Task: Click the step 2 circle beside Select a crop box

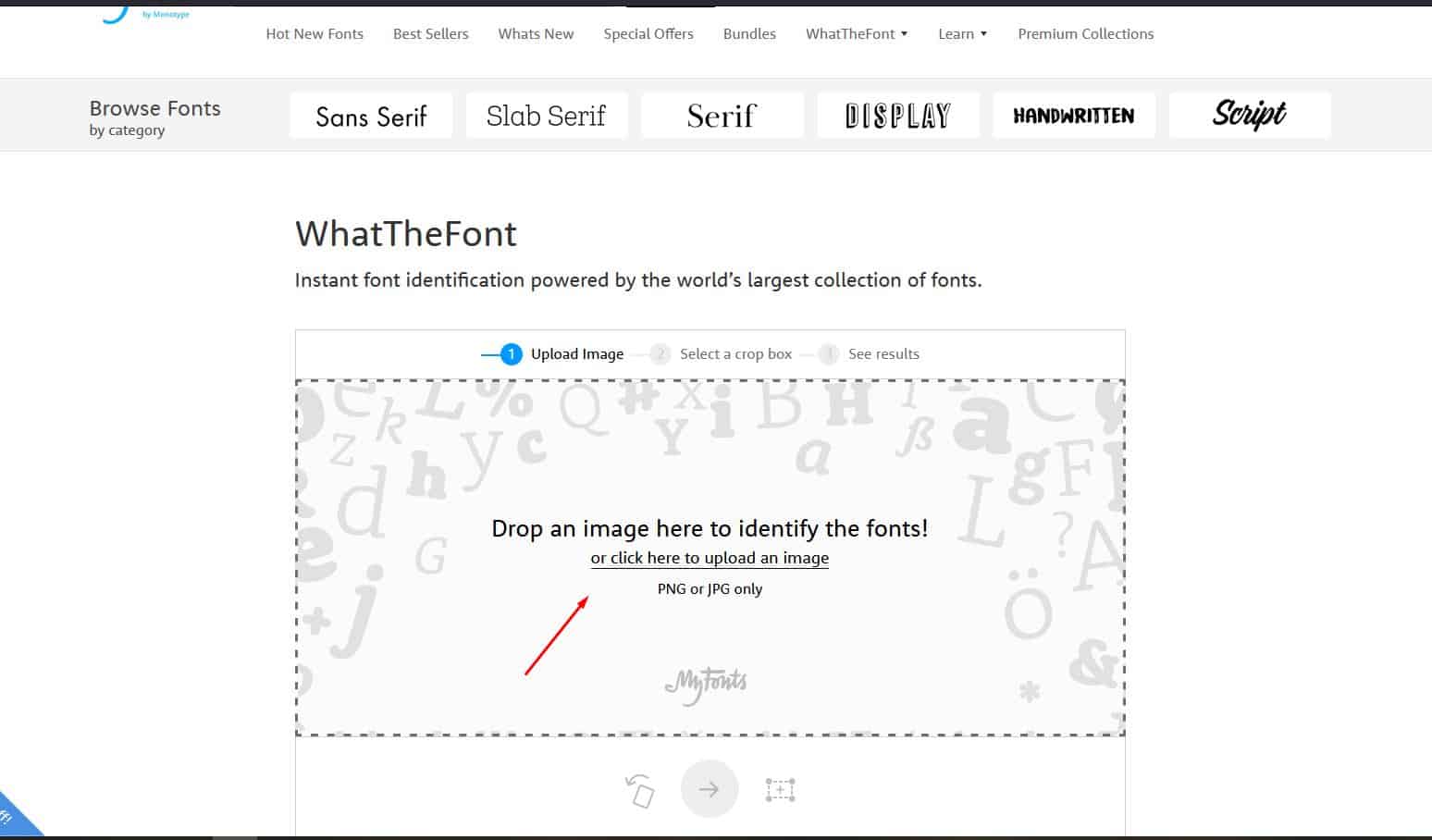Action: 660,354
